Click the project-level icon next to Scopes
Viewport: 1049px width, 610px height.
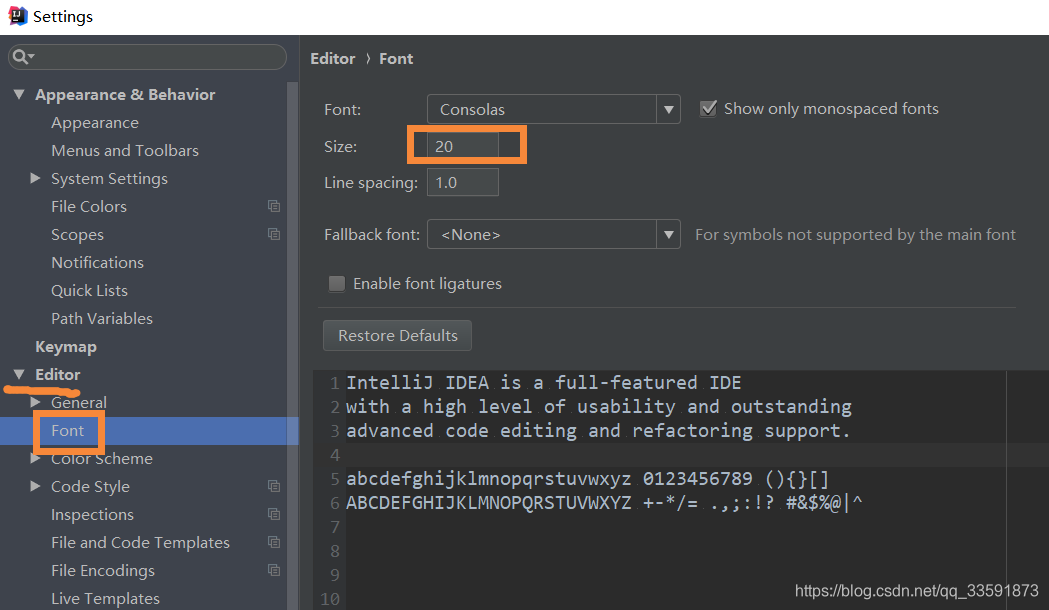coord(274,234)
